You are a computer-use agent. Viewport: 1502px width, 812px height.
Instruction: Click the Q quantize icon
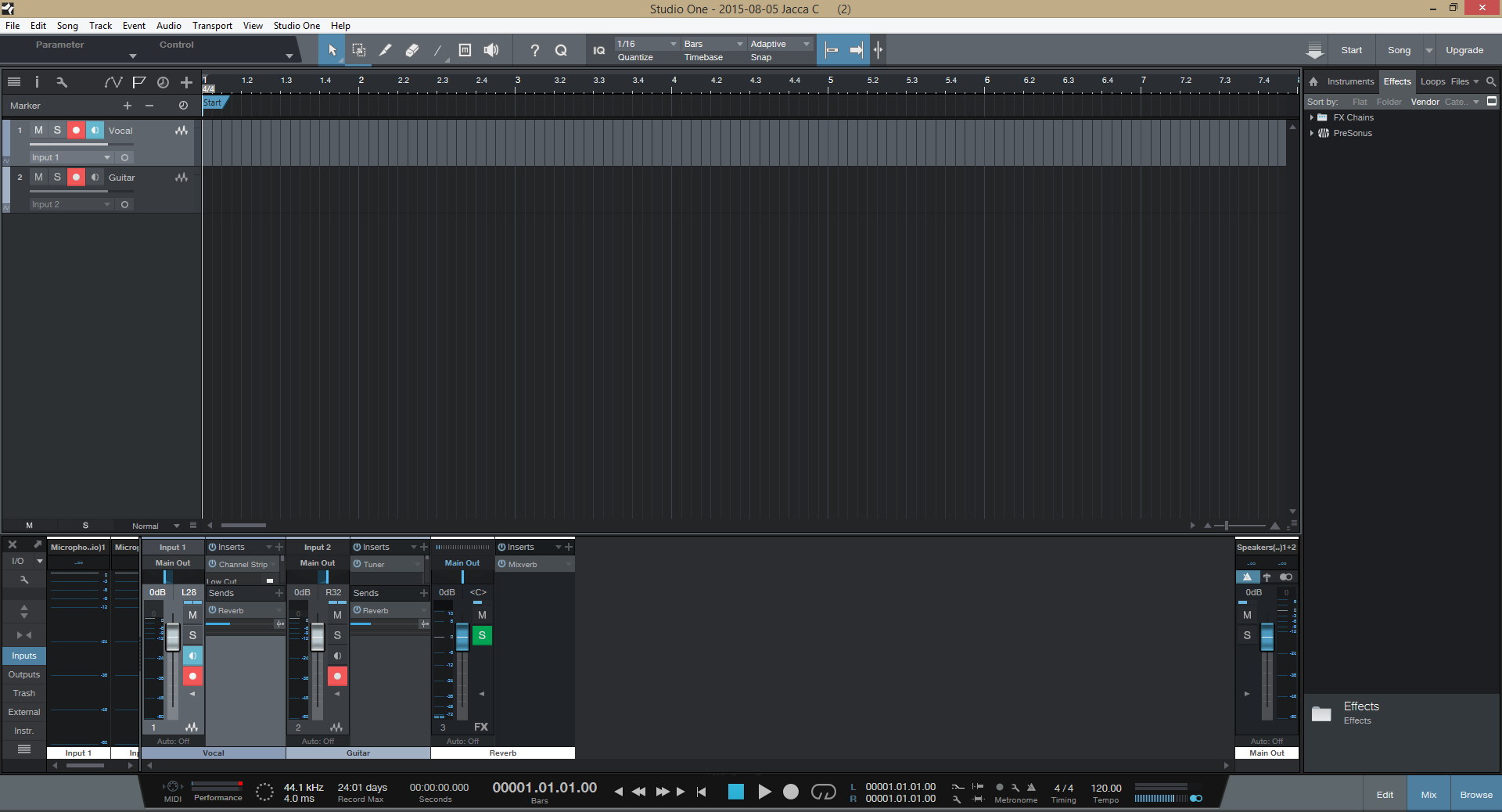pyautogui.click(x=561, y=50)
